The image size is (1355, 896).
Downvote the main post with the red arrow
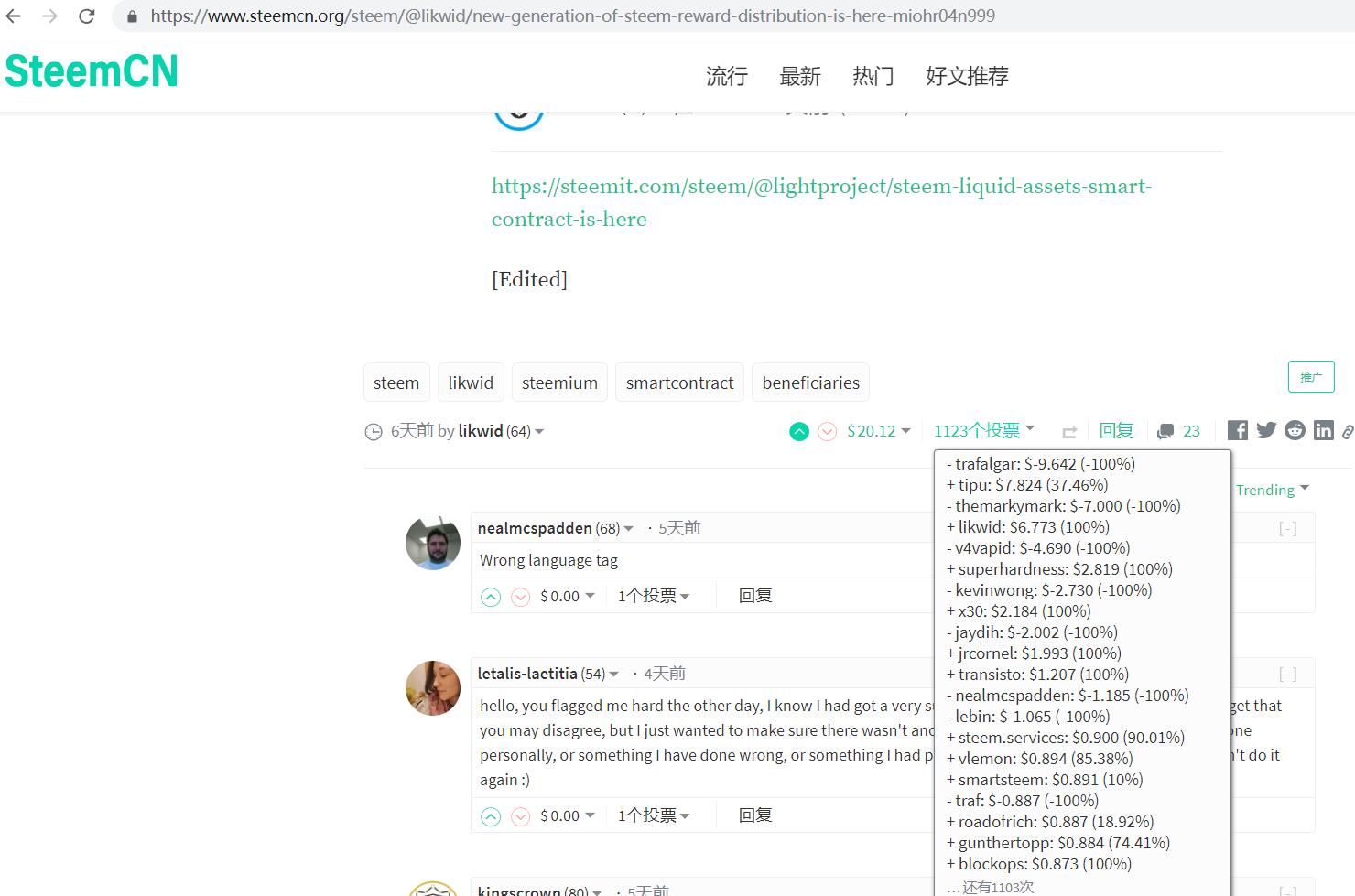pyautogui.click(x=827, y=431)
